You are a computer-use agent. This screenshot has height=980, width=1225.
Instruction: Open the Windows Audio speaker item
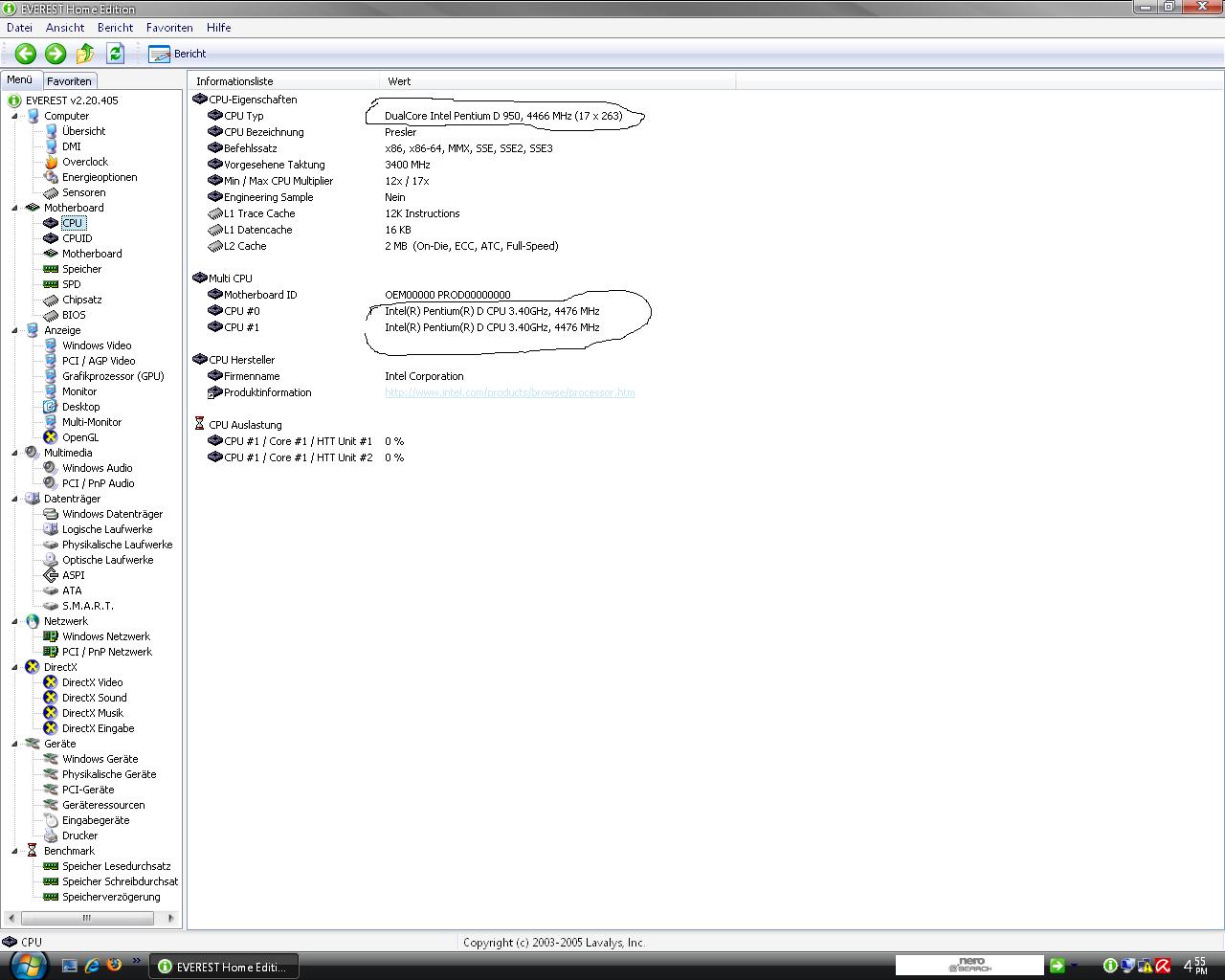[x=88, y=468]
